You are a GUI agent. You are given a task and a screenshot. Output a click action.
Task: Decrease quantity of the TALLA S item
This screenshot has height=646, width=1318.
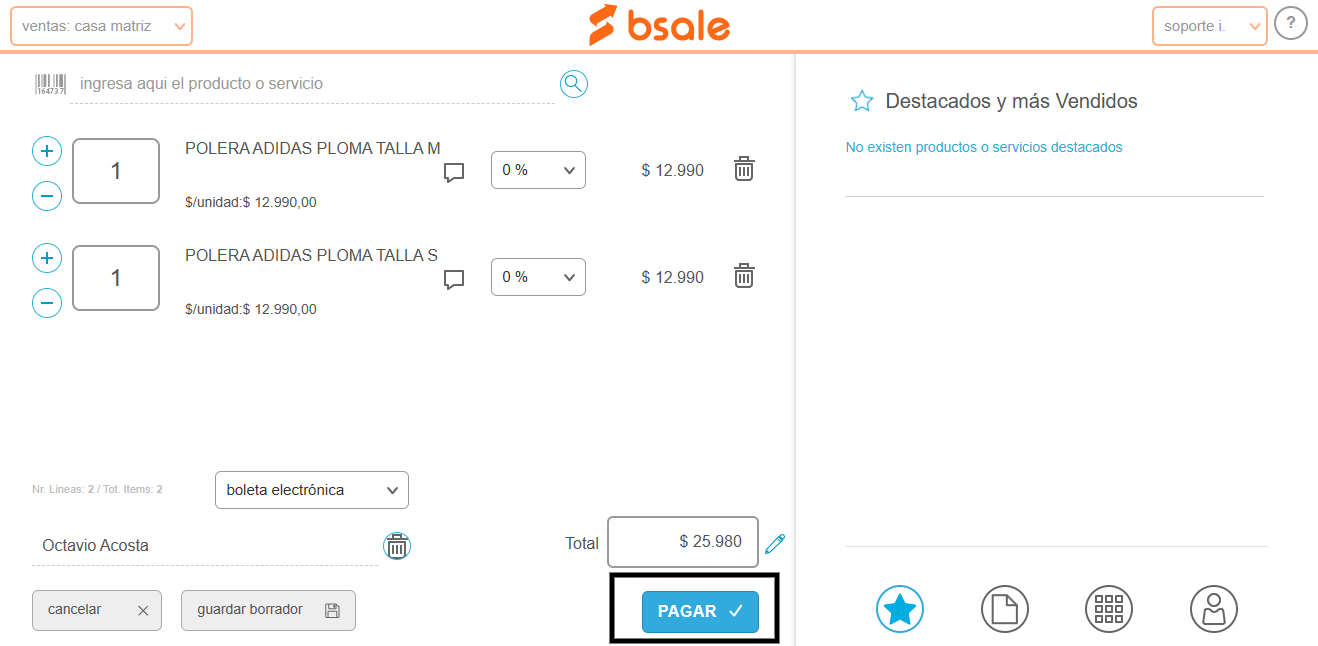click(47, 302)
